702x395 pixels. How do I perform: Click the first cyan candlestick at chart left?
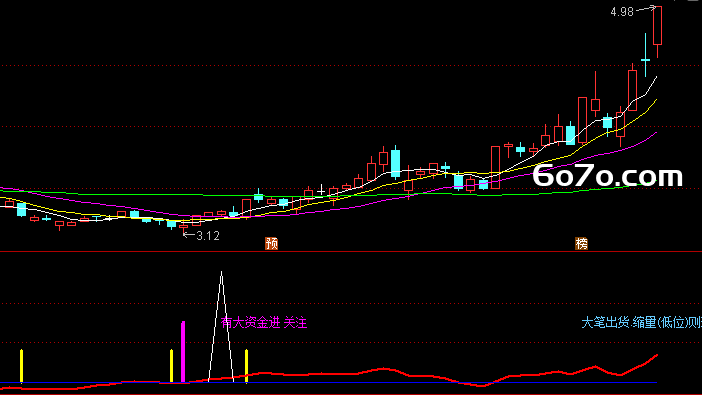[x=21, y=209]
